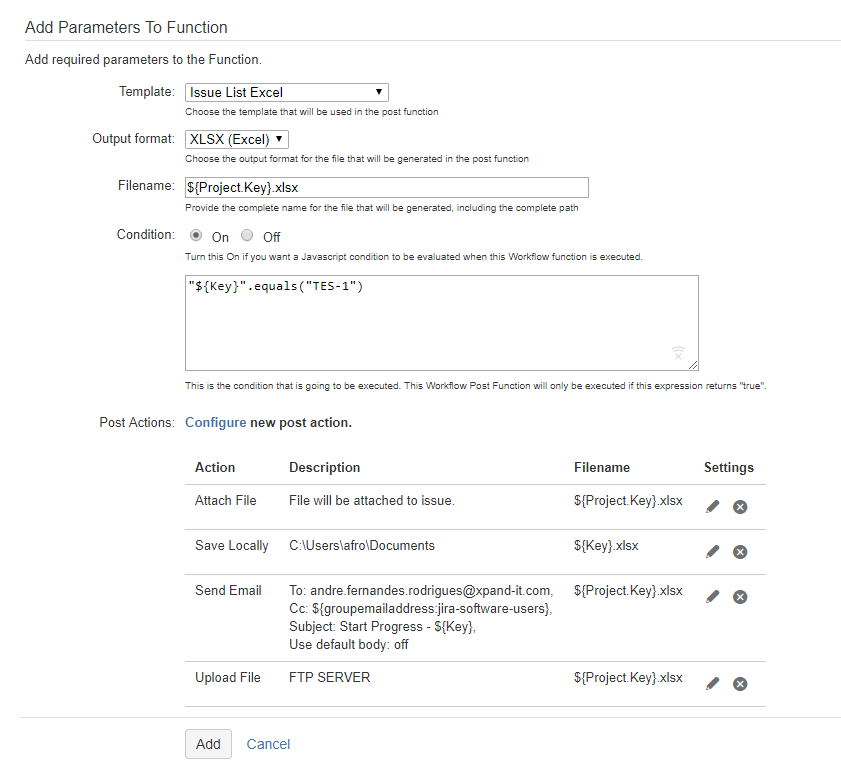Select the Condition Off radio button
Image resolution: width=841 pixels, height=783 pixels.
[247, 236]
